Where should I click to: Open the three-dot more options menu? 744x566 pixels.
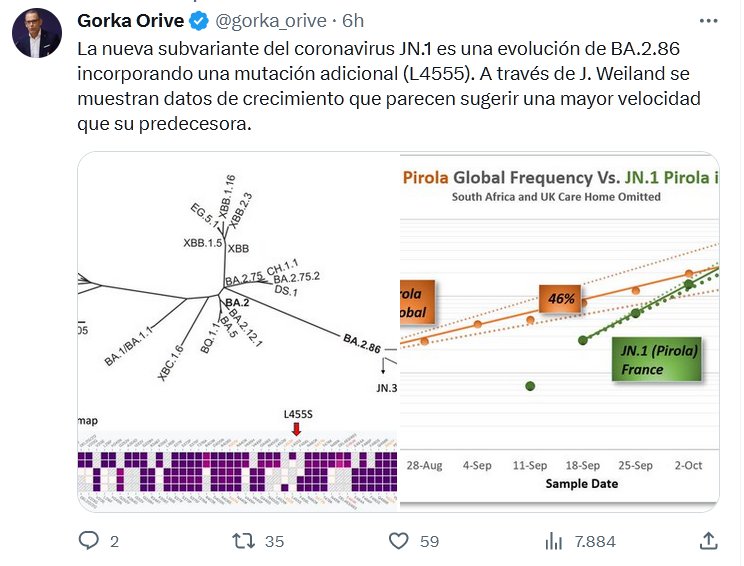click(708, 20)
